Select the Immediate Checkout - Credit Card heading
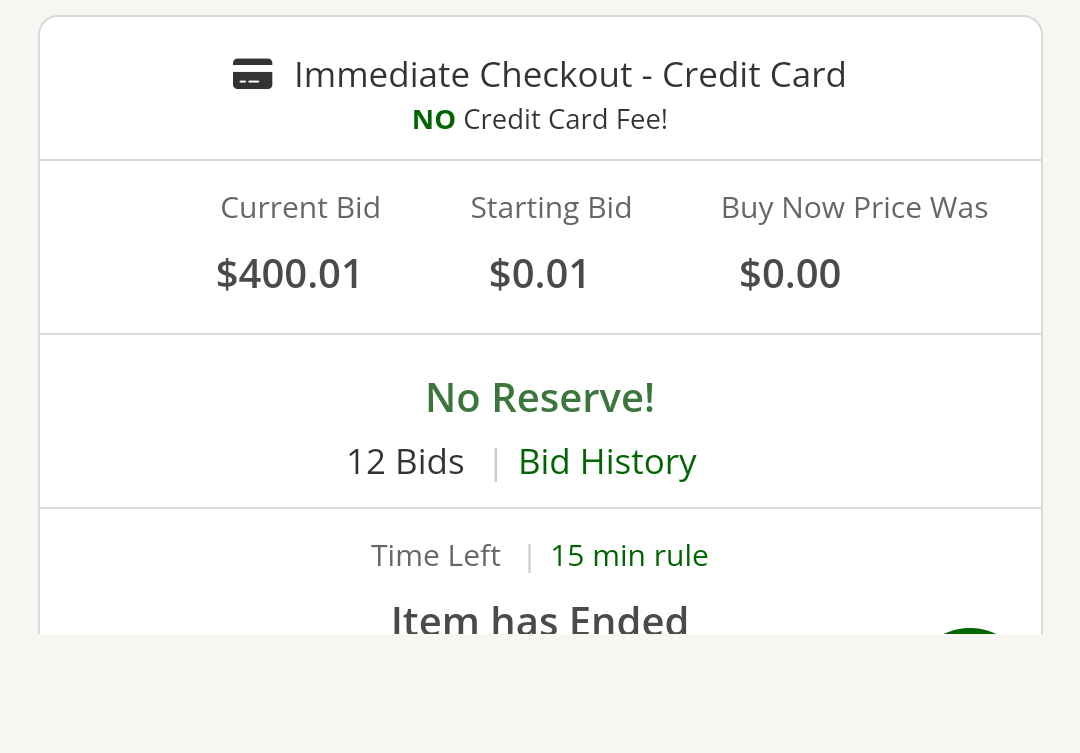This screenshot has height=753, width=1080. pyautogui.click(x=570, y=74)
